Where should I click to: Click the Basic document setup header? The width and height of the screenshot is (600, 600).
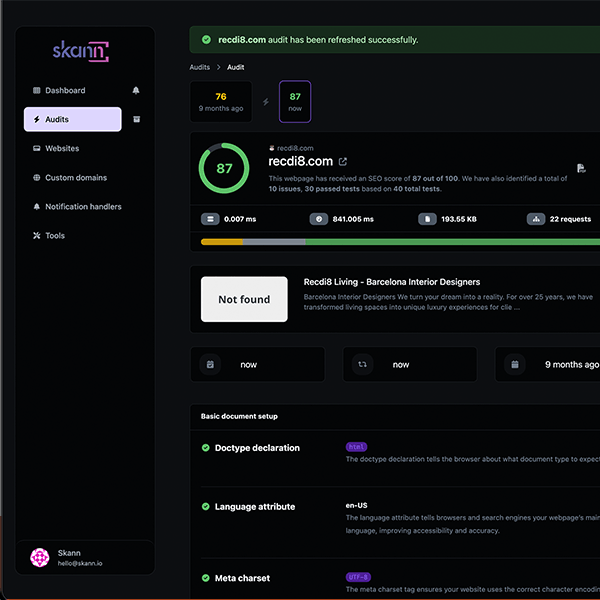point(239,416)
